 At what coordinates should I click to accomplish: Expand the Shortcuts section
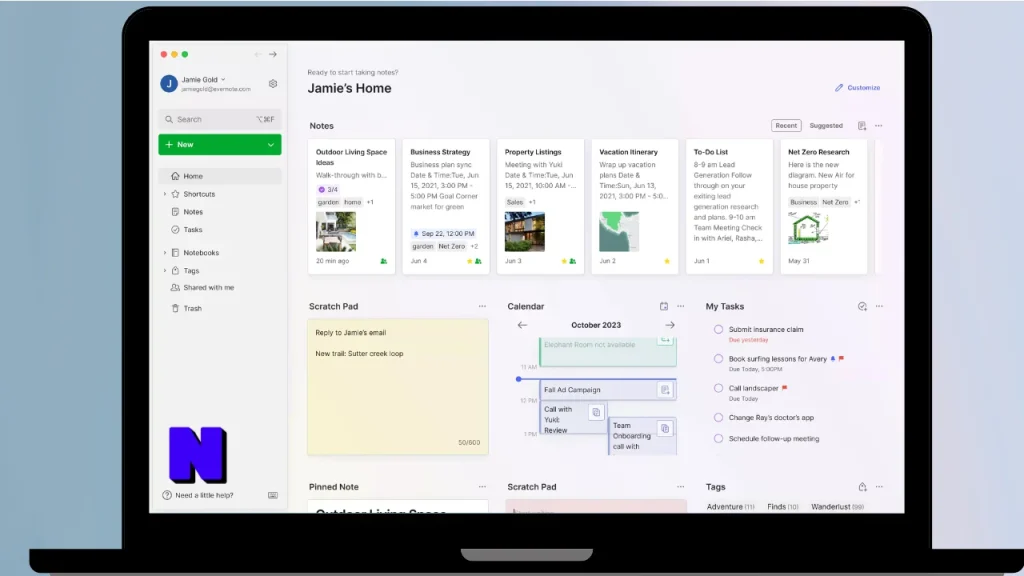(x=165, y=194)
